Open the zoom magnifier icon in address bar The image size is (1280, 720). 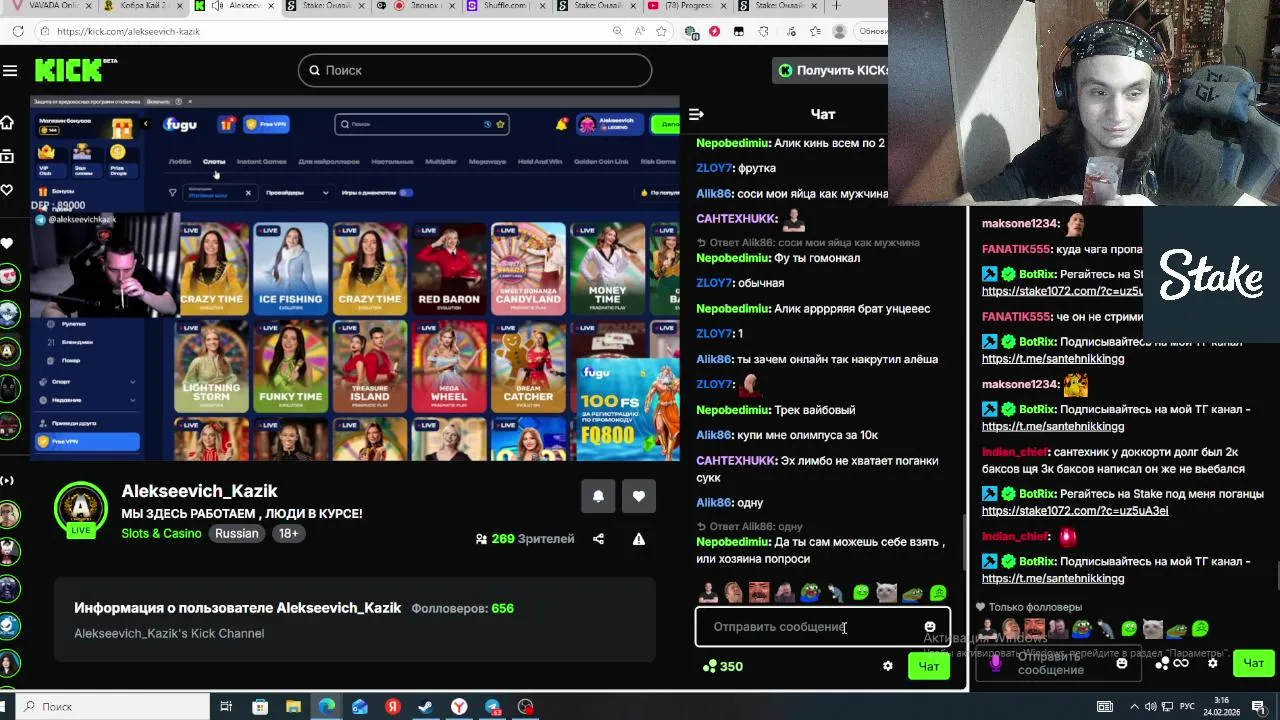(x=619, y=31)
